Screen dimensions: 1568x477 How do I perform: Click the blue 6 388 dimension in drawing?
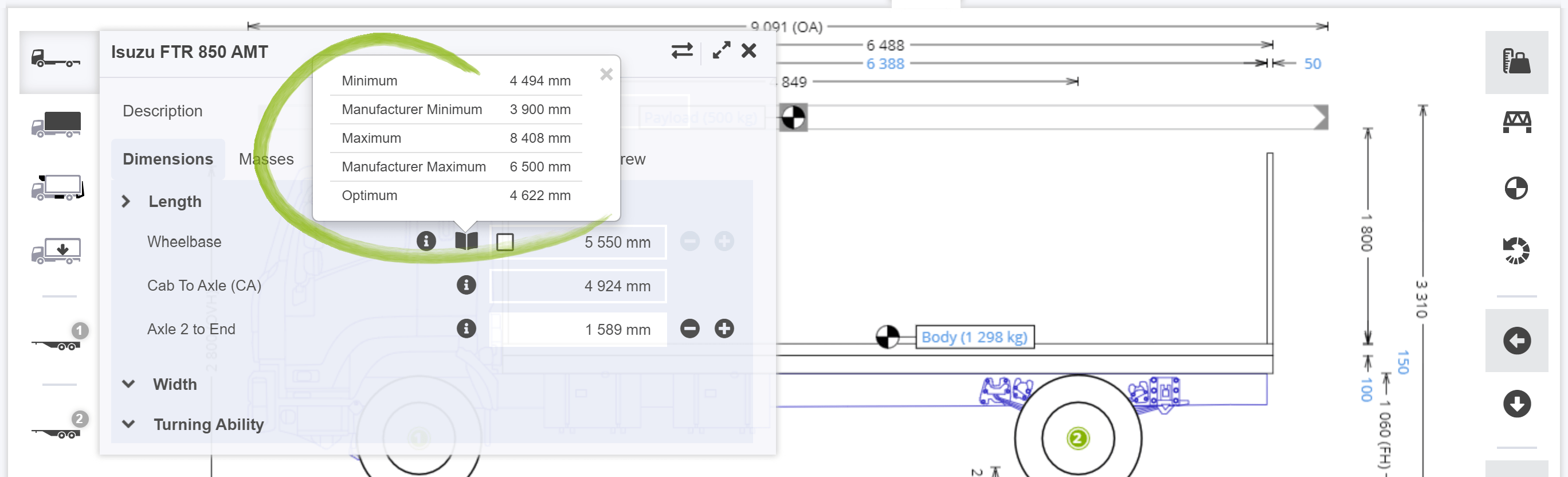[885, 64]
